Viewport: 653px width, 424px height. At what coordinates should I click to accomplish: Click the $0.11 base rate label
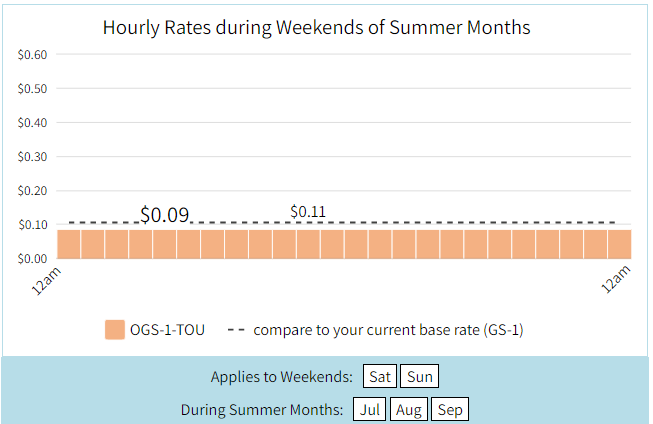click(308, 212)
